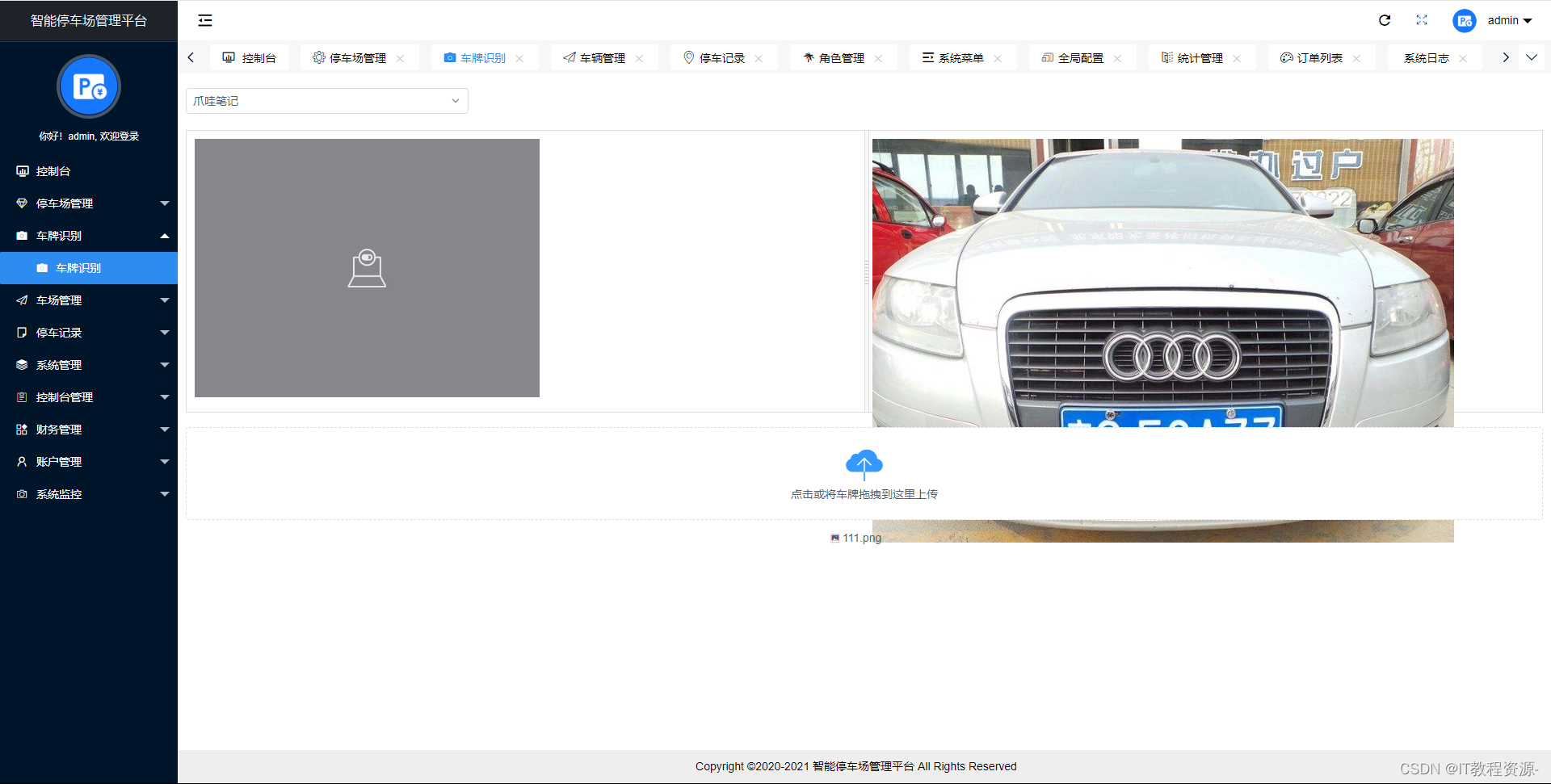Click the refresh icon in the header
The width and height of the screenshot is (1551, 784).
pos(1385,20)
